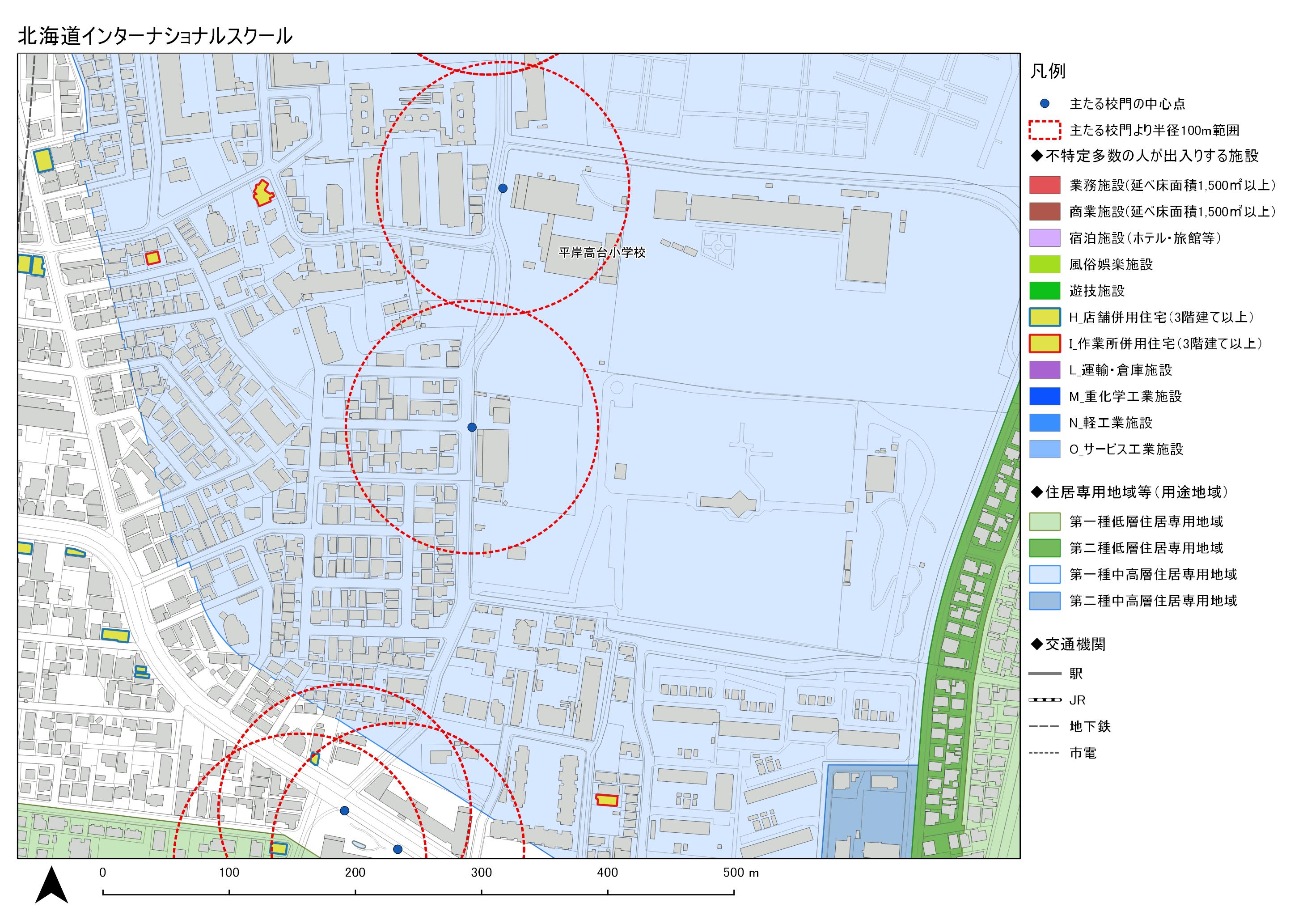This screenshot has height=924, width=1307.
Task: Click the 市電 dotted line legend symbol
Action: [1045, 753]
